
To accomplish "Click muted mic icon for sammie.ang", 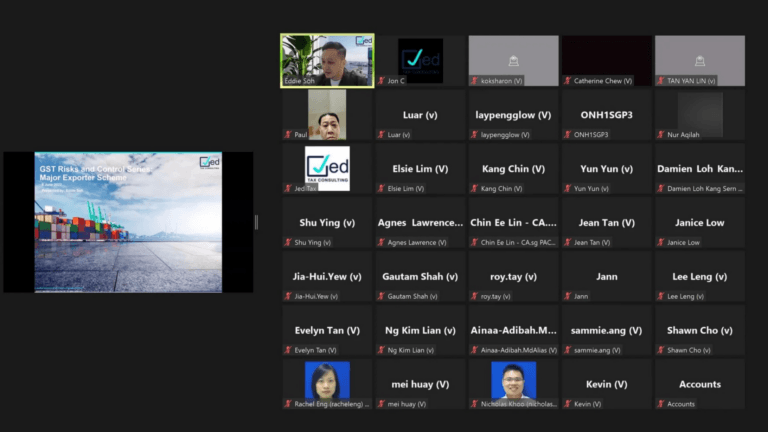I will (567, 350).
